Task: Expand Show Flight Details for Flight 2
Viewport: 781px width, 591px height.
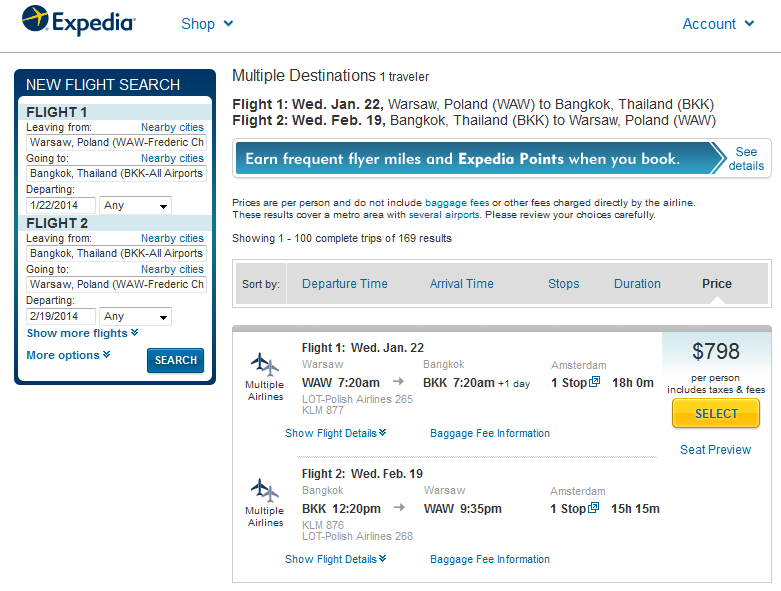Action: click(336, 559)
